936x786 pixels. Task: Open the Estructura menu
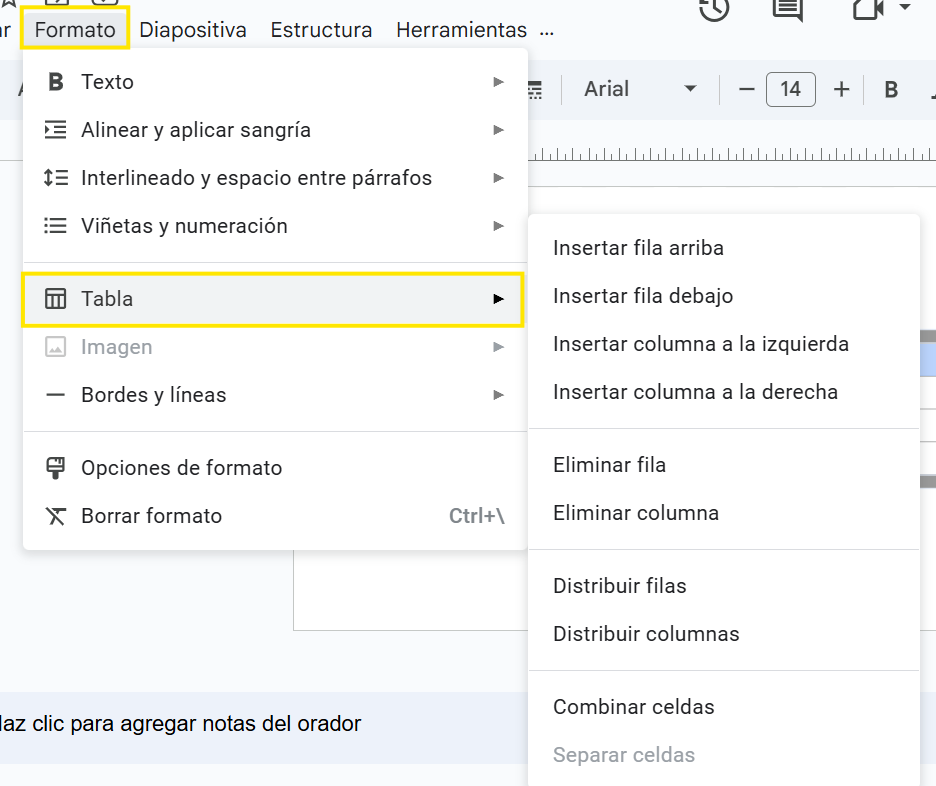point(321,30)
